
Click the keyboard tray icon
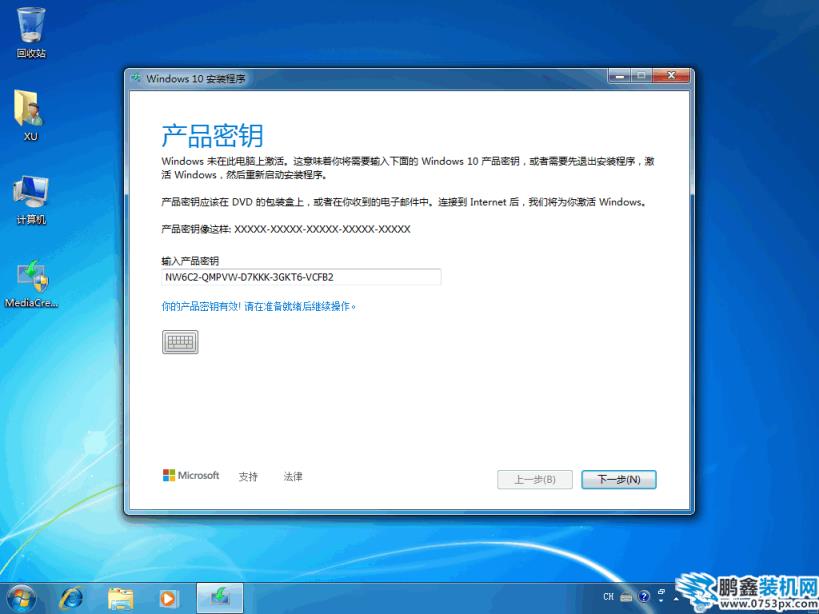click(x=626, y=597)
